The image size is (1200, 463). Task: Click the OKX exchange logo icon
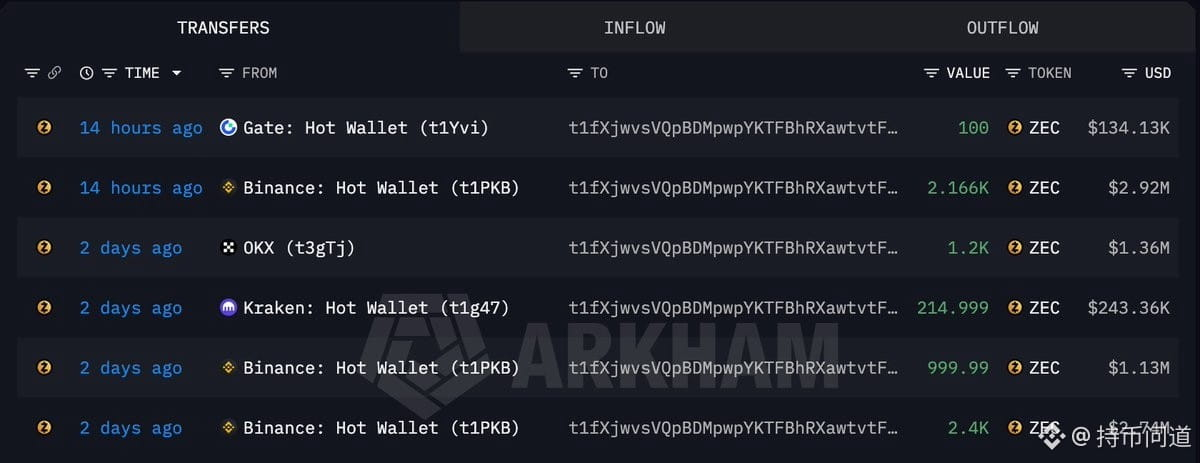tap(228, 247)
